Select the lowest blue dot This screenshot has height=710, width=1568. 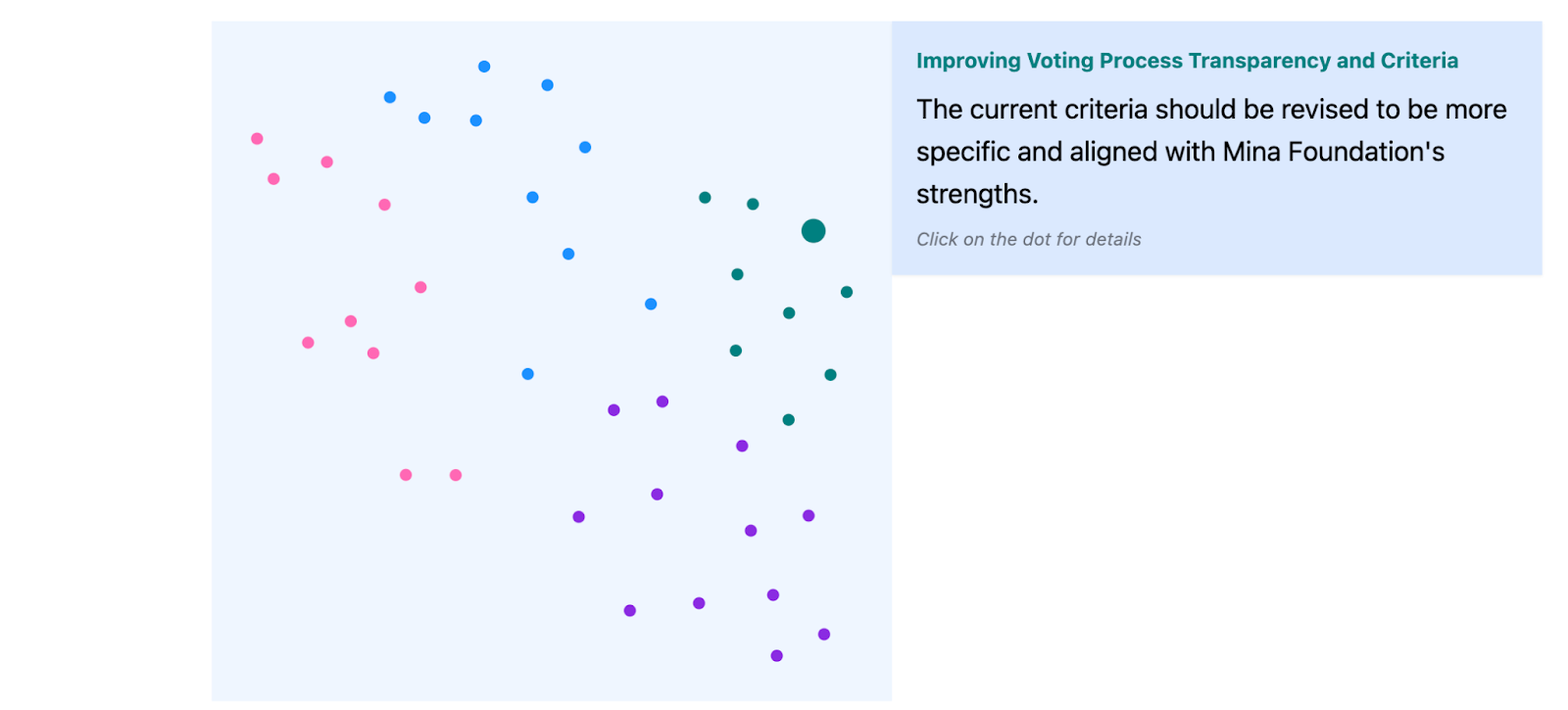point(528,374)
